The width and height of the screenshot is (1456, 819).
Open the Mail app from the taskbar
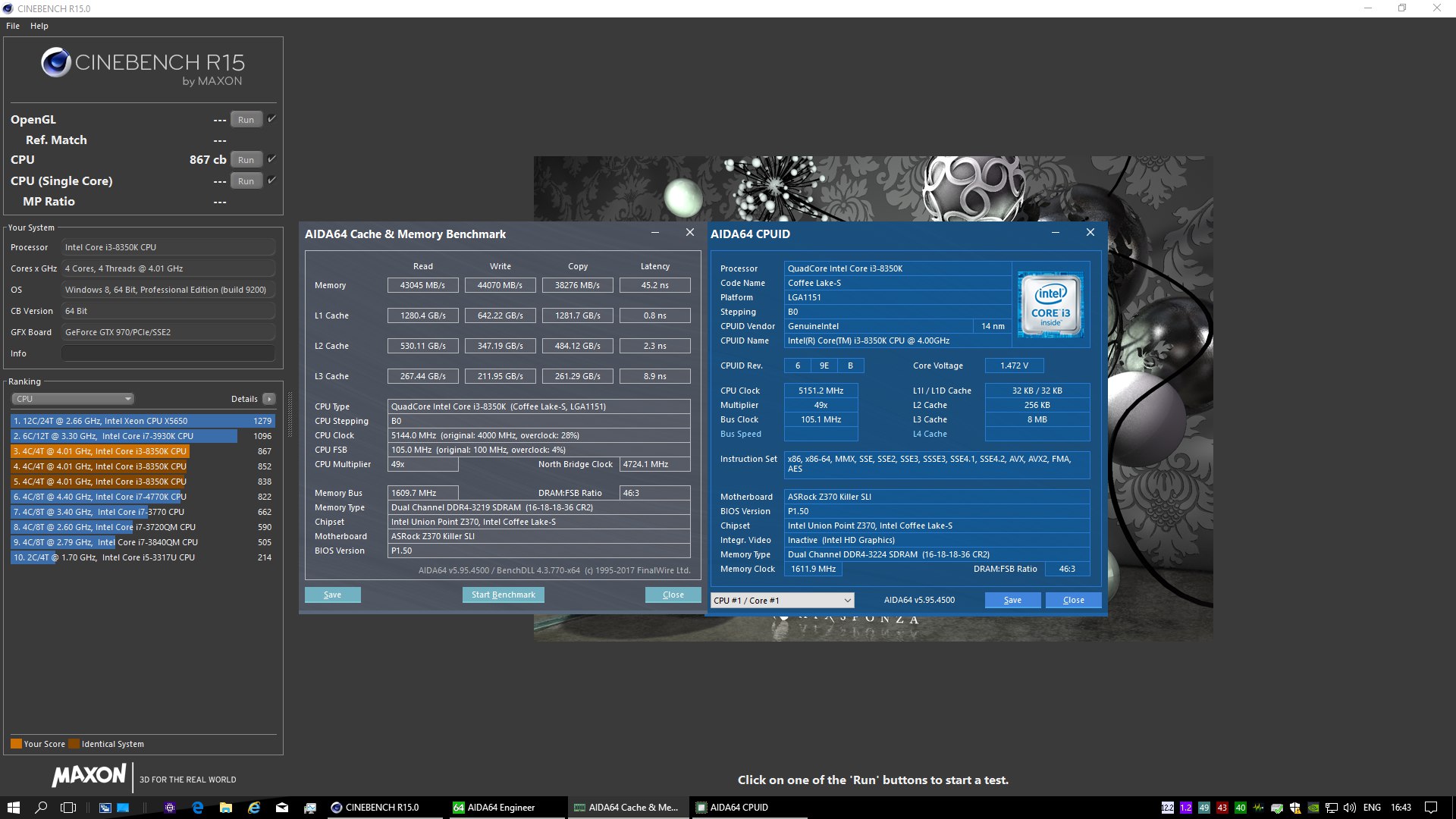click(282, 808)
